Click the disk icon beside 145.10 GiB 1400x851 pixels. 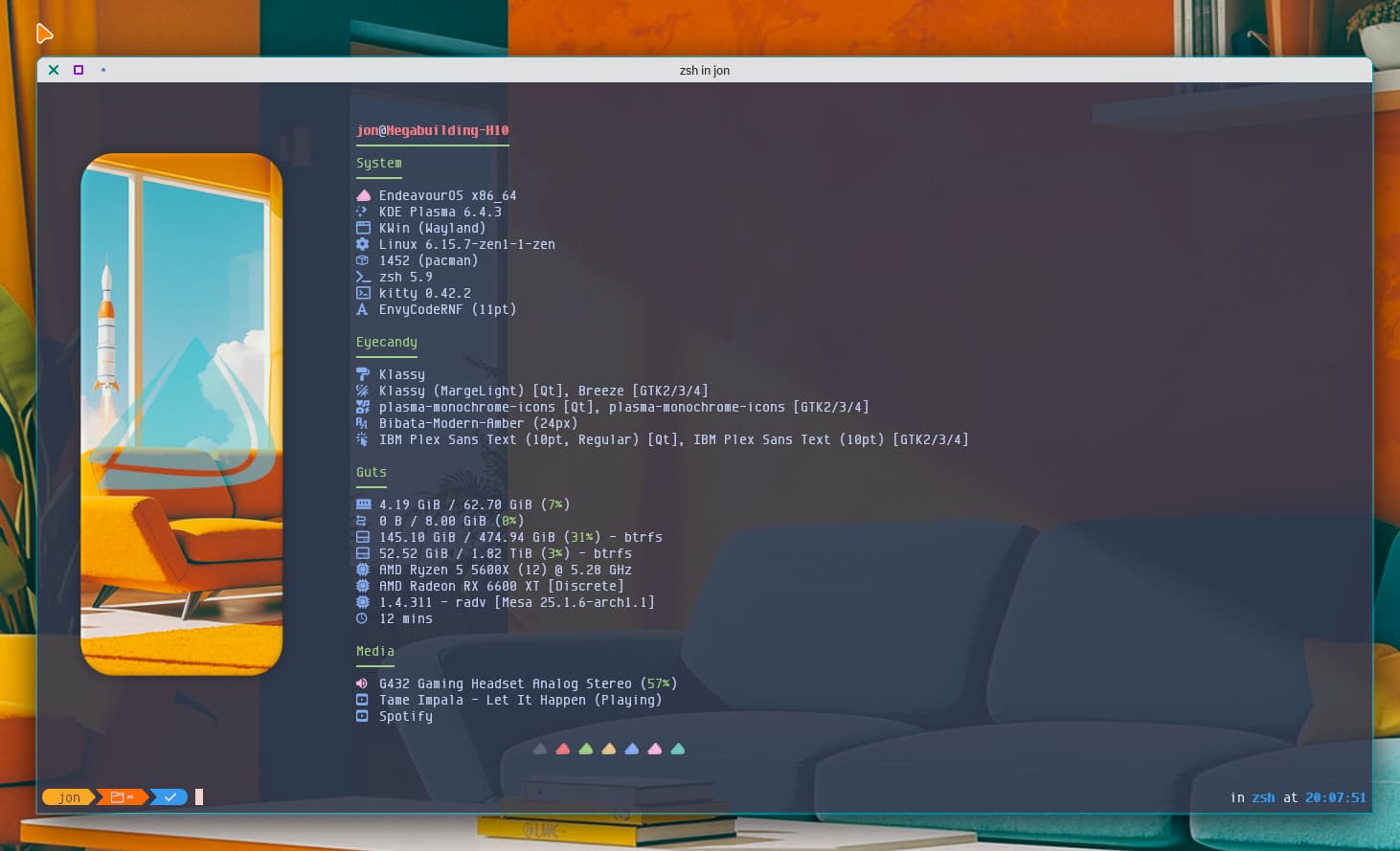(363, 537)
